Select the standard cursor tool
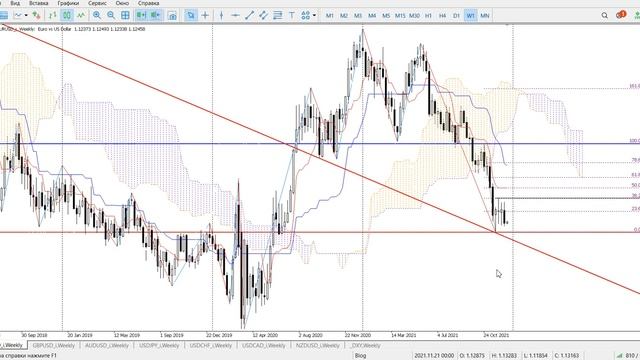Viewport: 640px width, 360px height. [x=191, y=16]
